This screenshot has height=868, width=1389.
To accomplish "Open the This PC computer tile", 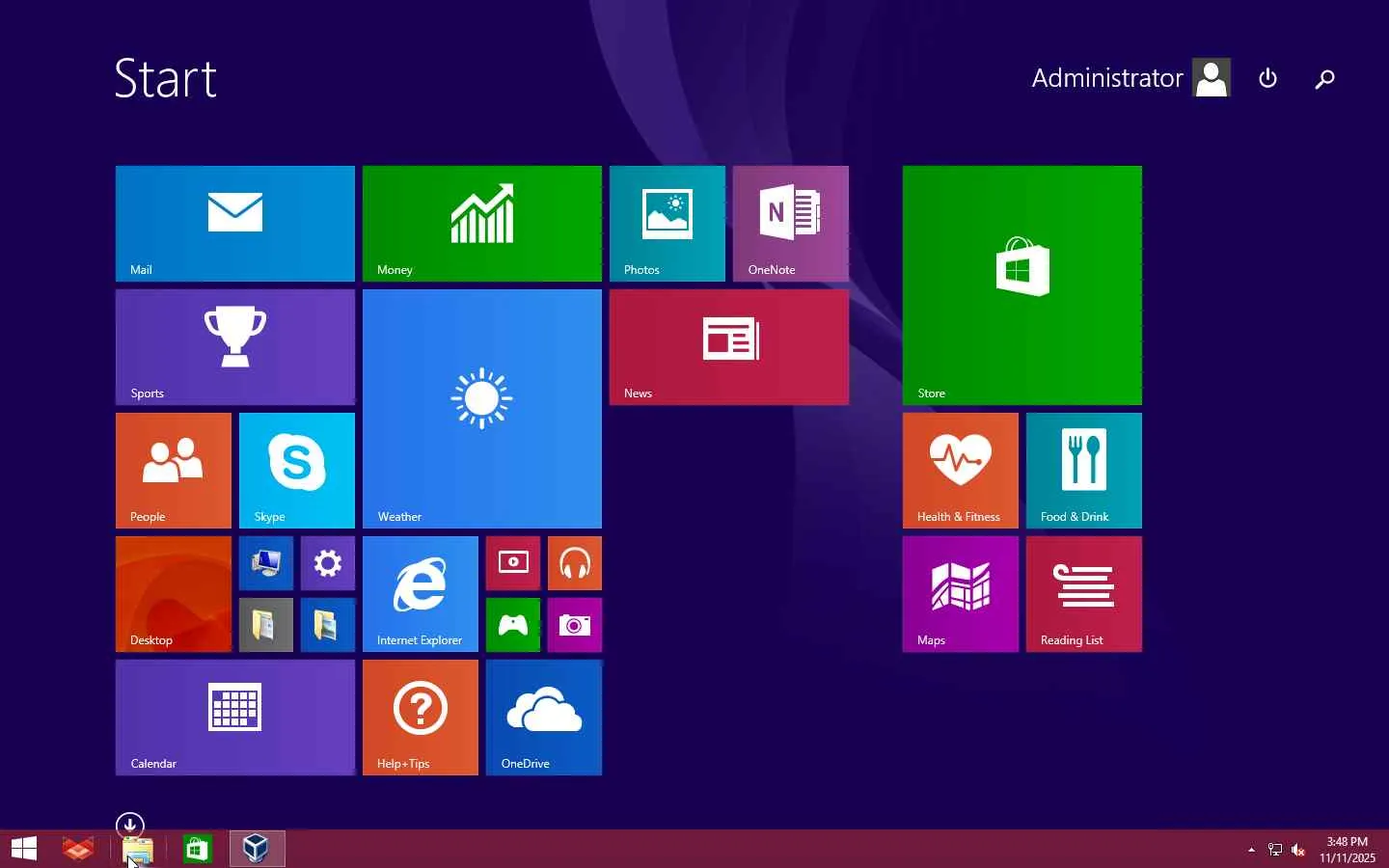I will point(266,563).
